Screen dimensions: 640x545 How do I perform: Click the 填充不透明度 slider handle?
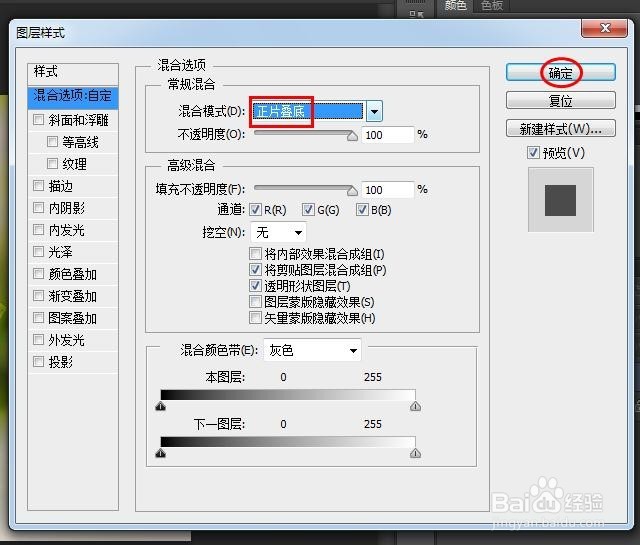click(x=352, y=191)
